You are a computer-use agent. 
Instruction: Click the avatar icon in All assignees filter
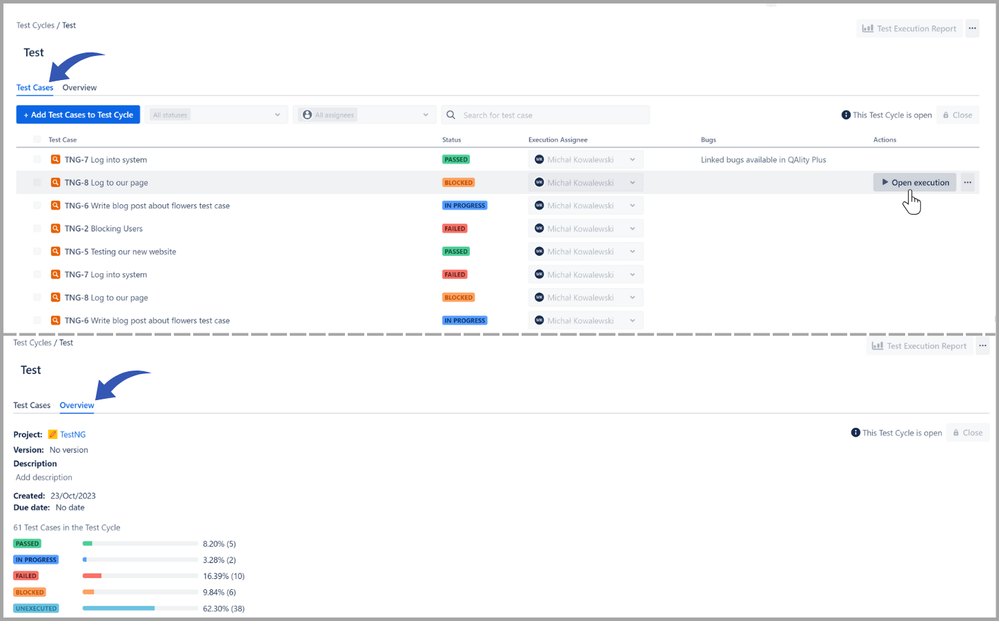click(308, 114)
